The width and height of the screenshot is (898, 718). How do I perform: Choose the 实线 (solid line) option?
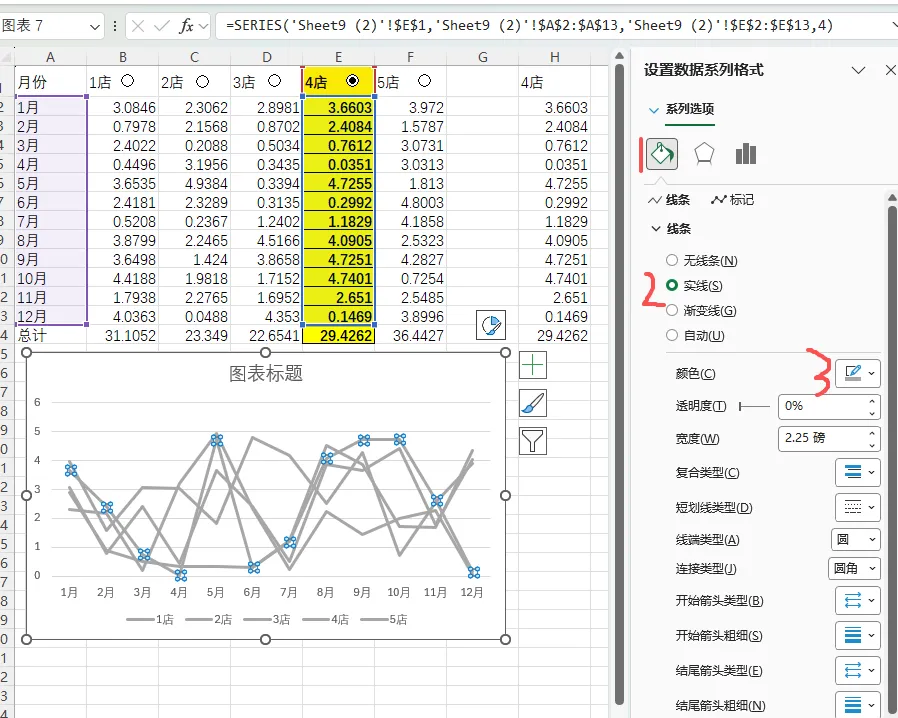click(694, 286)
